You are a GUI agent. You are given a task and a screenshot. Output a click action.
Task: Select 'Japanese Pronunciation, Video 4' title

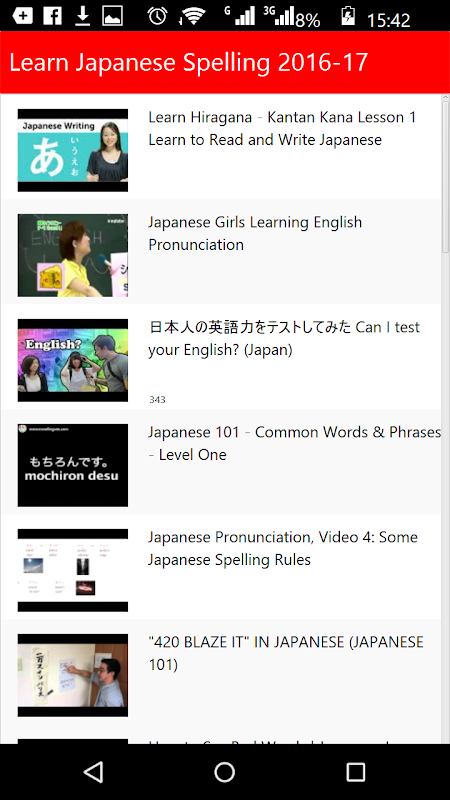[283, 548]
